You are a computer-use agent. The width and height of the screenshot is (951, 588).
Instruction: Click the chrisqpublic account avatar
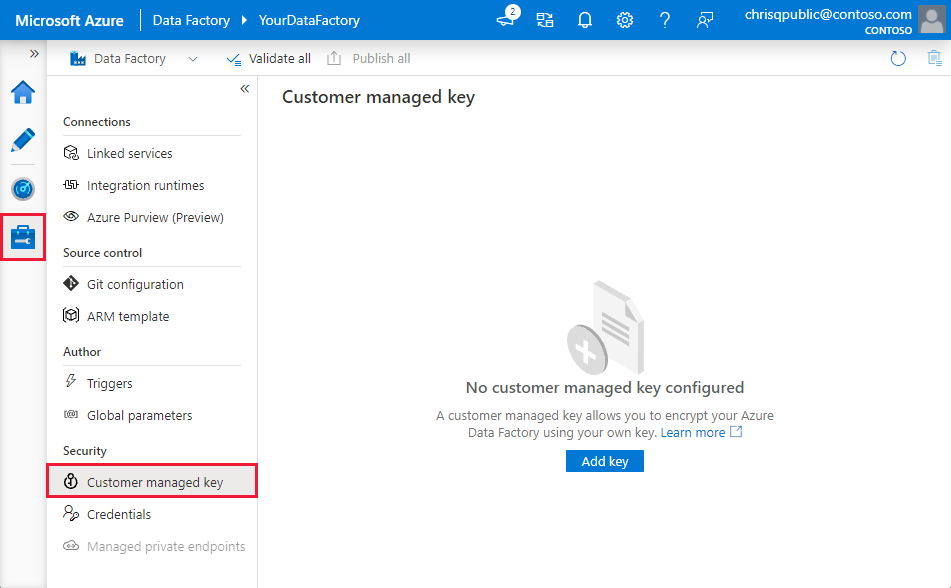[x=932, y=20]
